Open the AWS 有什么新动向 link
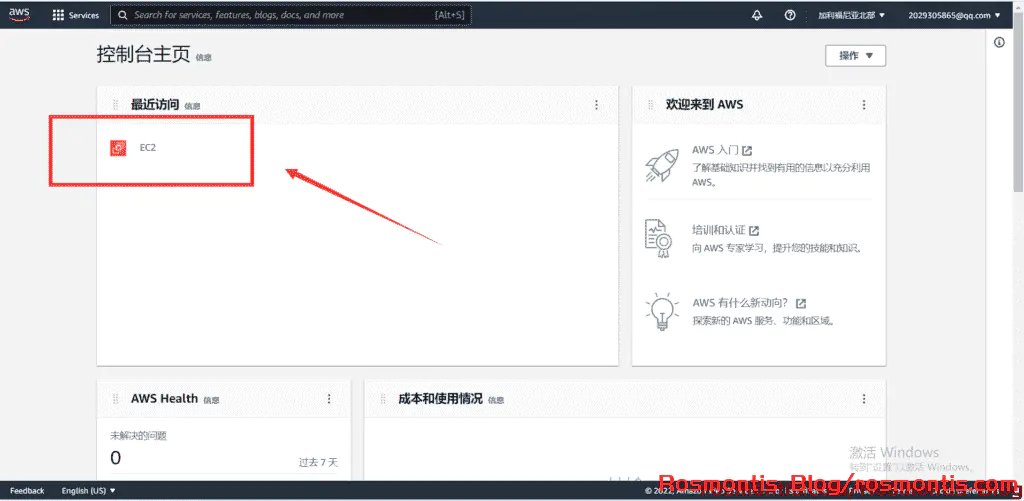The height and width of the screenshot is (501, 1024). (x=743, y=303)
